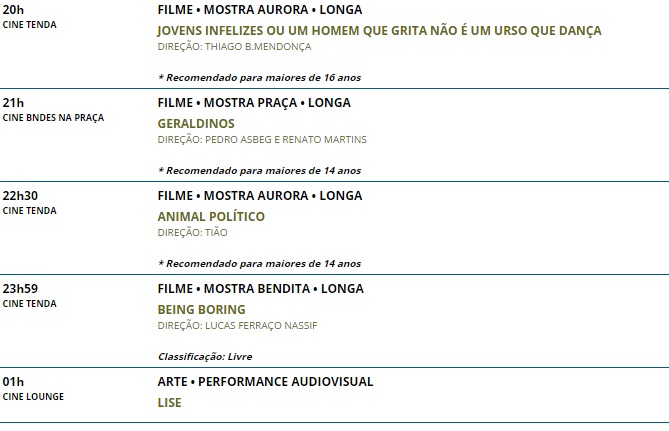Screen dimensions: 669x431
Task: Click the GERALDINOS film title
Action: [198, 123]
